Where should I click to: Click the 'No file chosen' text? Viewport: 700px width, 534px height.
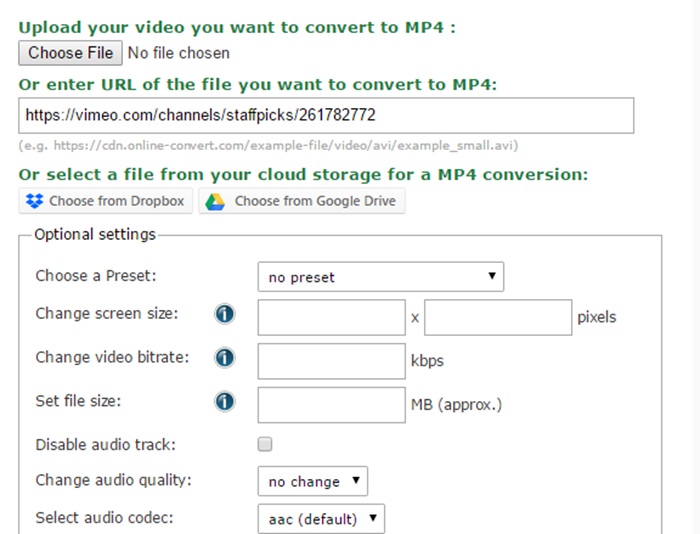[179, 53]
